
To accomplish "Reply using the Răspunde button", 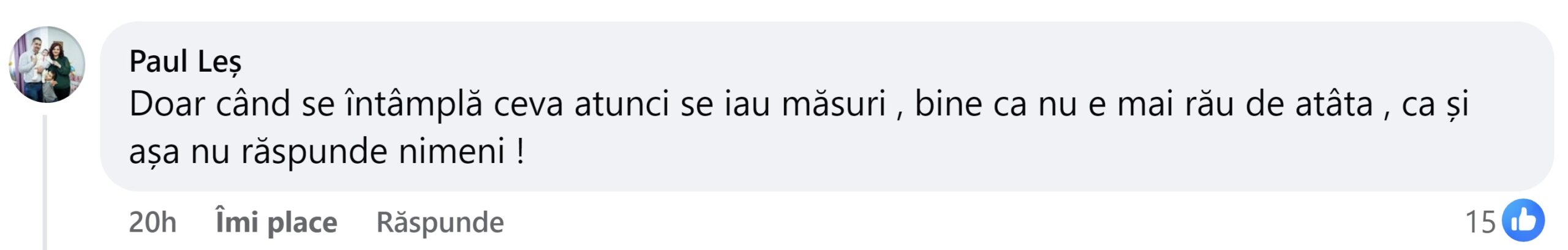I will tap(440, 222).
